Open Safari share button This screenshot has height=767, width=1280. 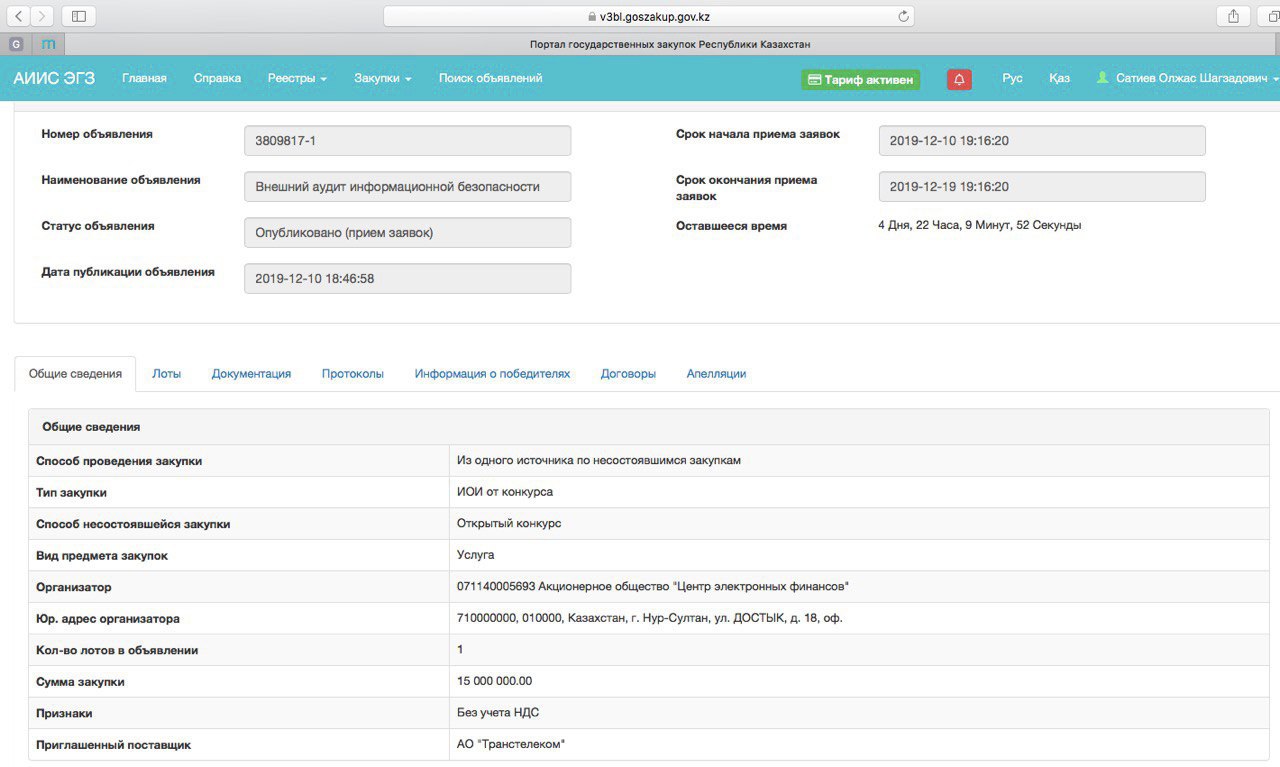(1233, 16)
